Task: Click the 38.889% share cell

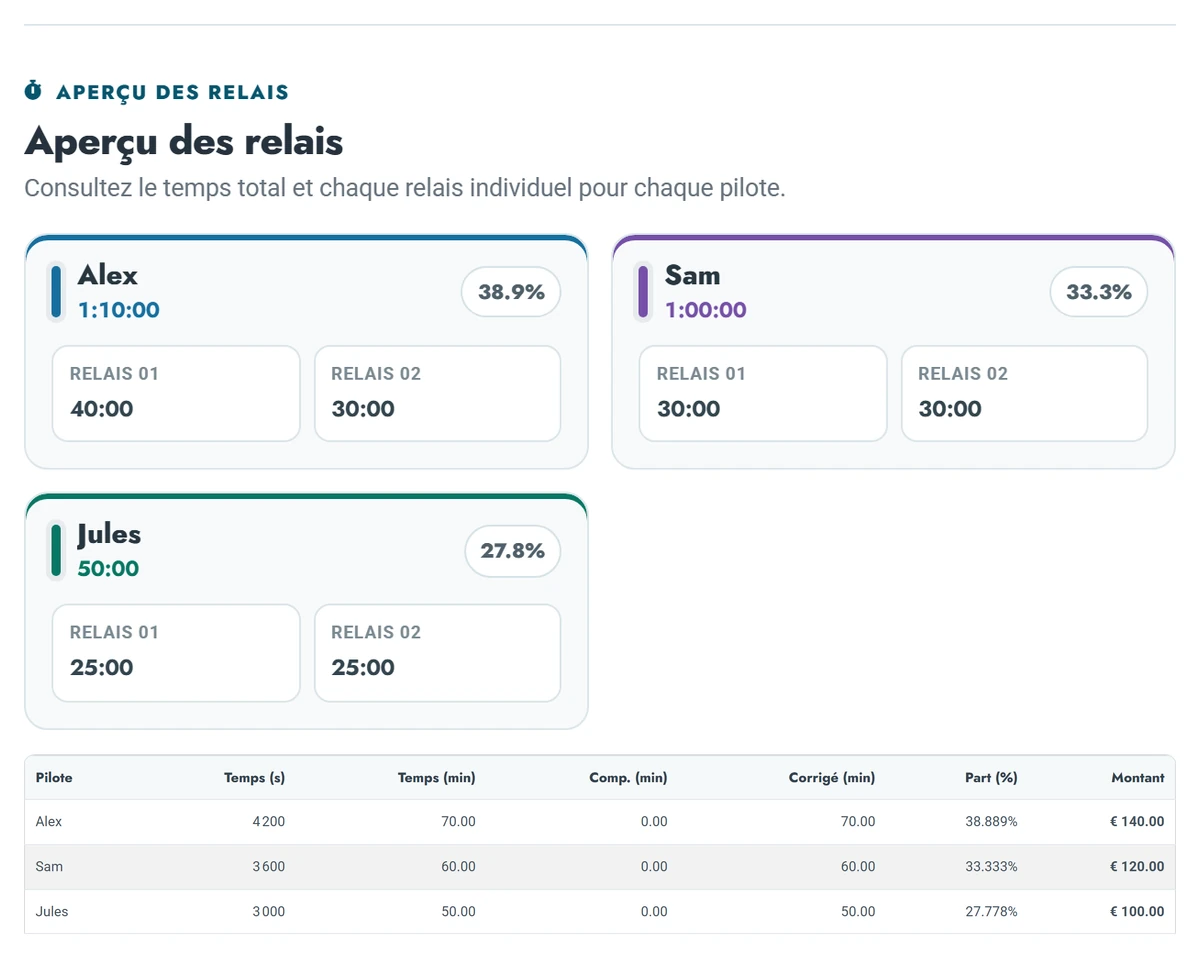Action: click(x=992, y=822)
